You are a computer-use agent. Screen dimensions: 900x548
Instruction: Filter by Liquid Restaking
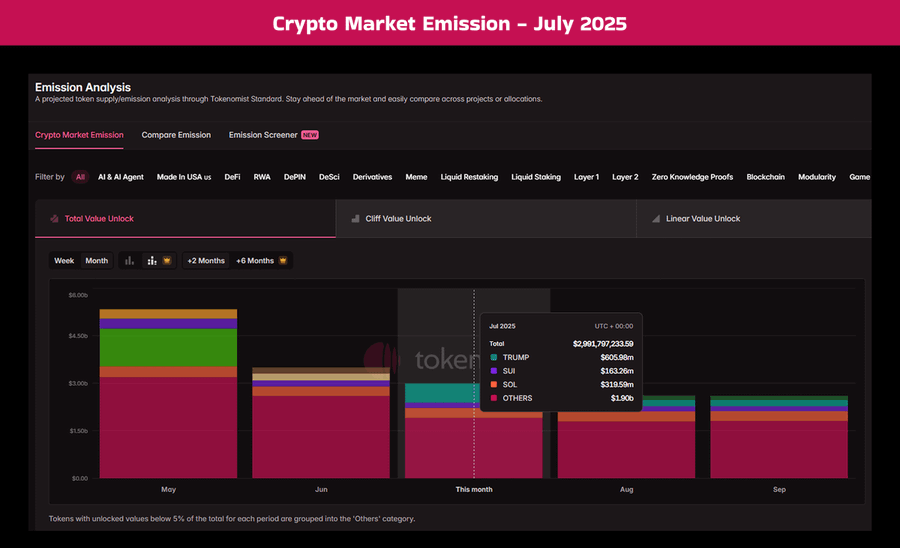(x=469, y=177)
